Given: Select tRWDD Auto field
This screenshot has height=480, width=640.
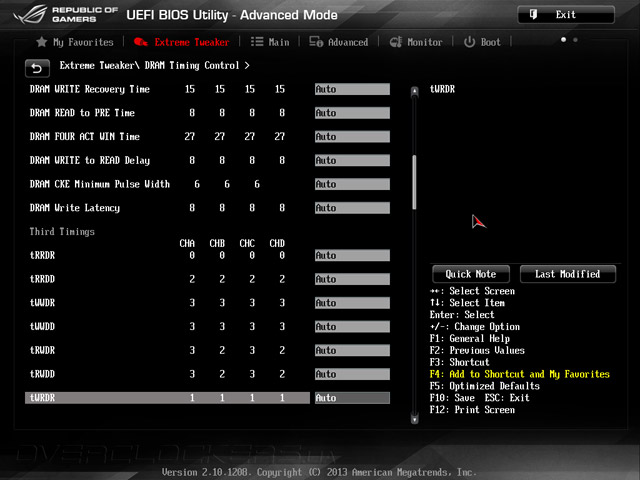Looking at the screenshot, I should point(352,374).
